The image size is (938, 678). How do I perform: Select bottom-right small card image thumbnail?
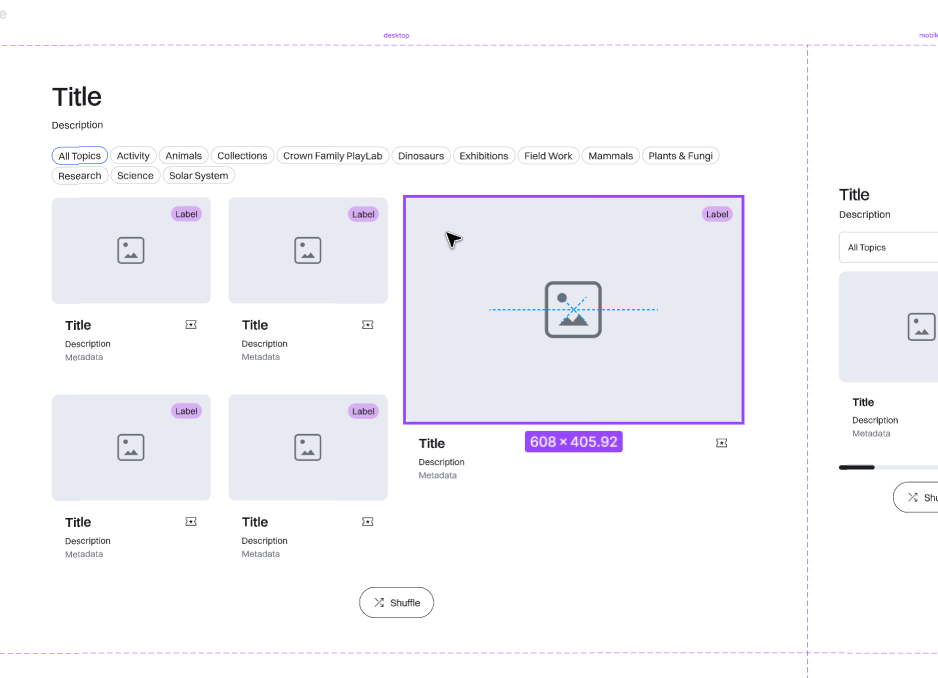(308, 448)
